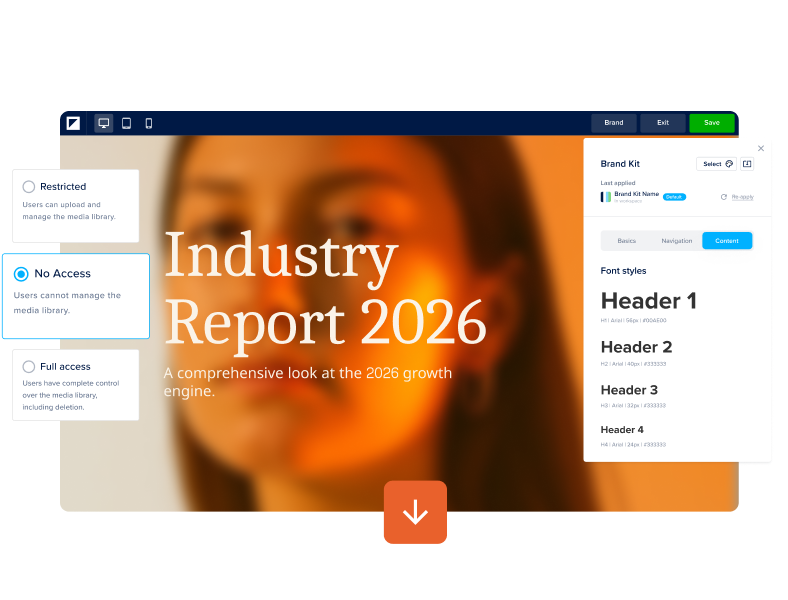This screenshot has height=600, width=788.
Task: Switch to the Content tab
Action: coord(727,241)
